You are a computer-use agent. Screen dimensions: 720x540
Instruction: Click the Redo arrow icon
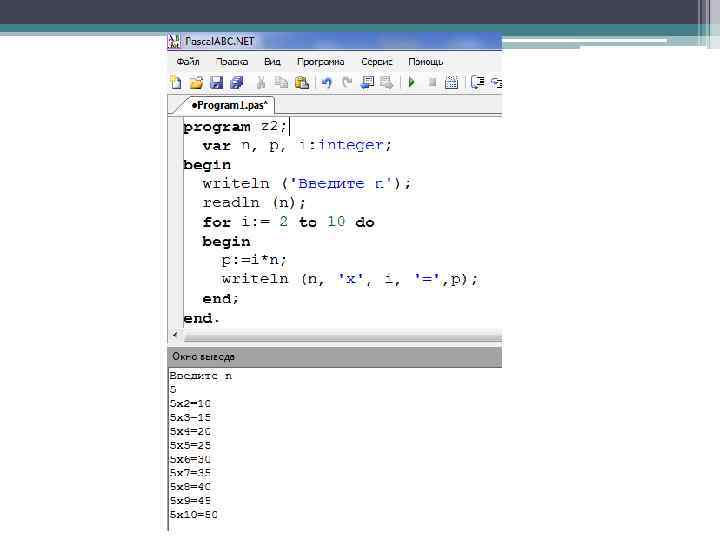click(x=347, y=83)
